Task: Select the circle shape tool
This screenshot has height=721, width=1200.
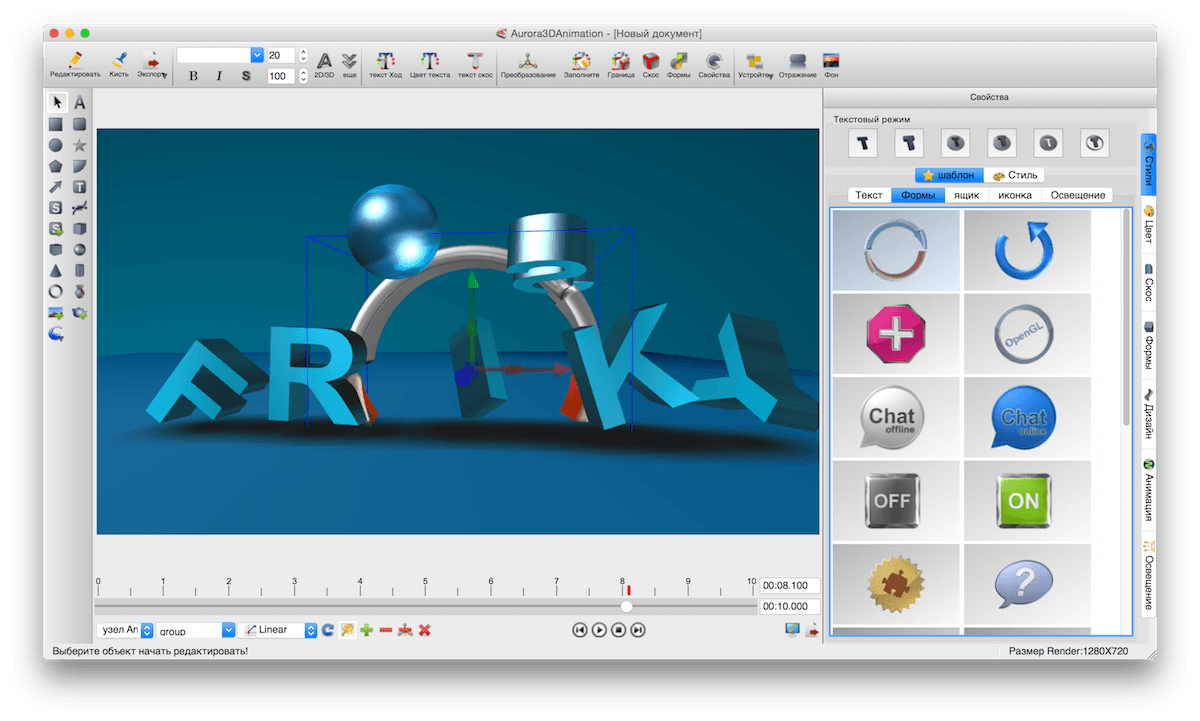Action: 57,145
